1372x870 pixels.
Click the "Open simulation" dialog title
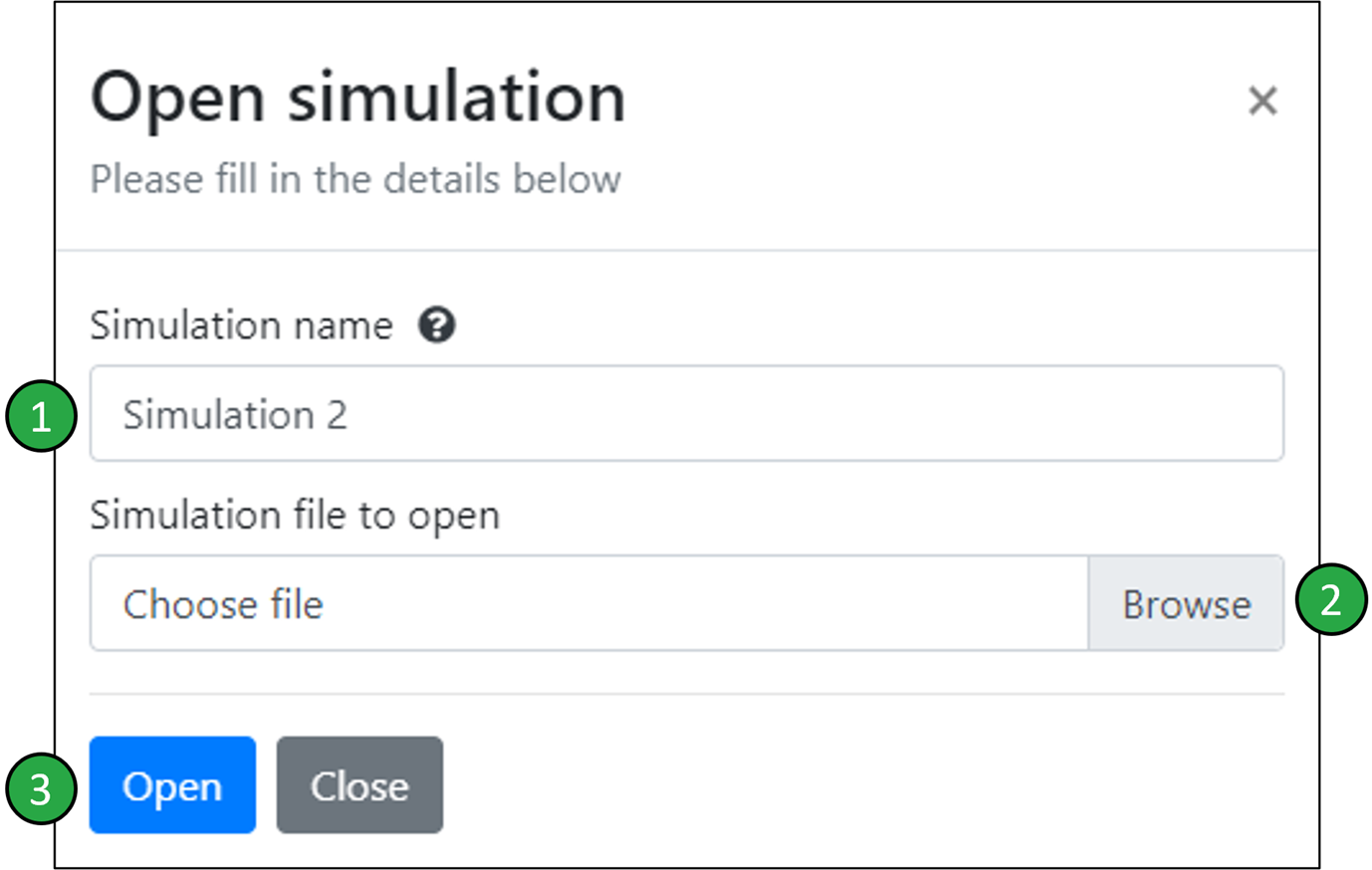point(357,98)
